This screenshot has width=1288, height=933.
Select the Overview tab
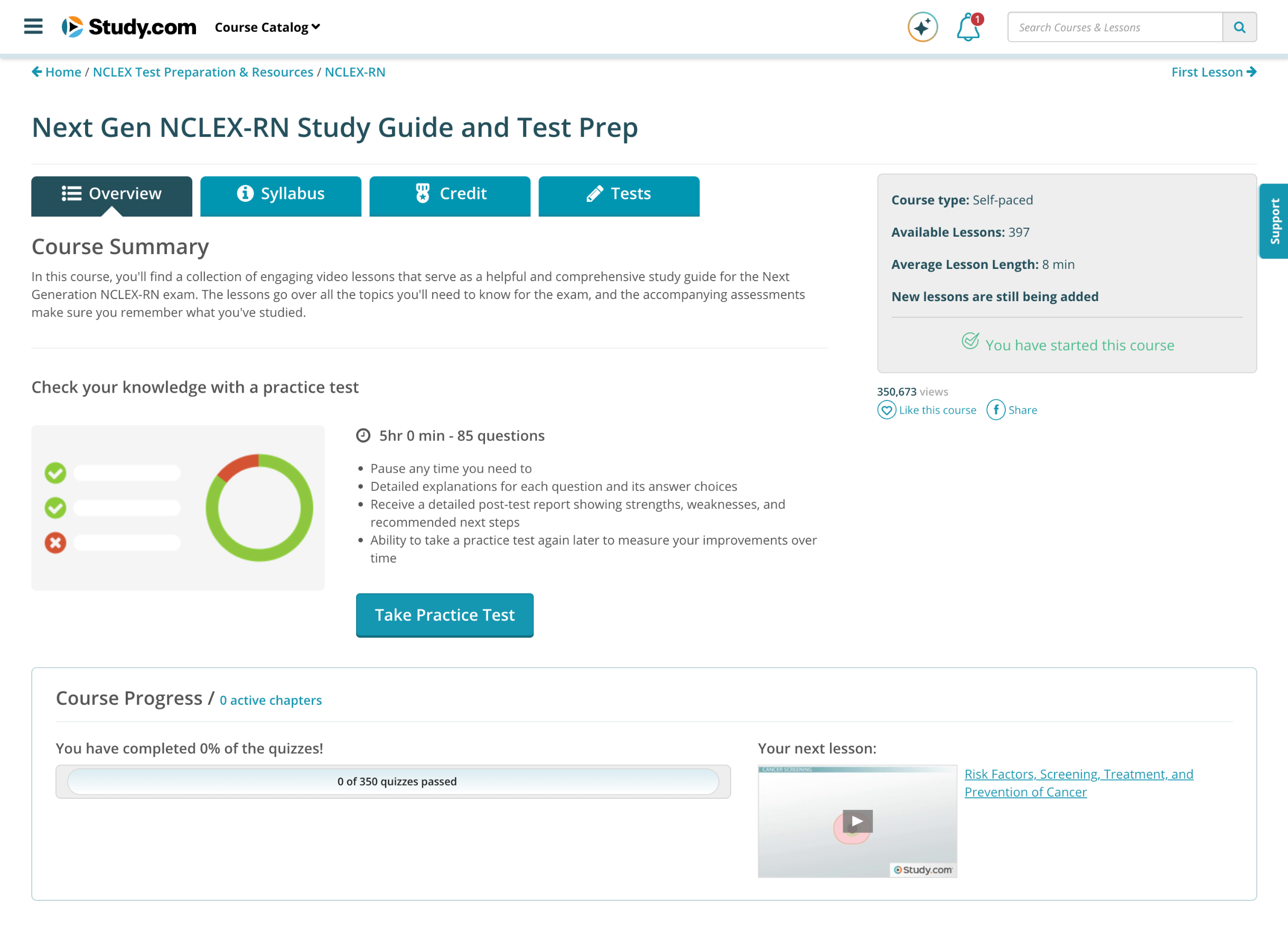click(112, 196)
